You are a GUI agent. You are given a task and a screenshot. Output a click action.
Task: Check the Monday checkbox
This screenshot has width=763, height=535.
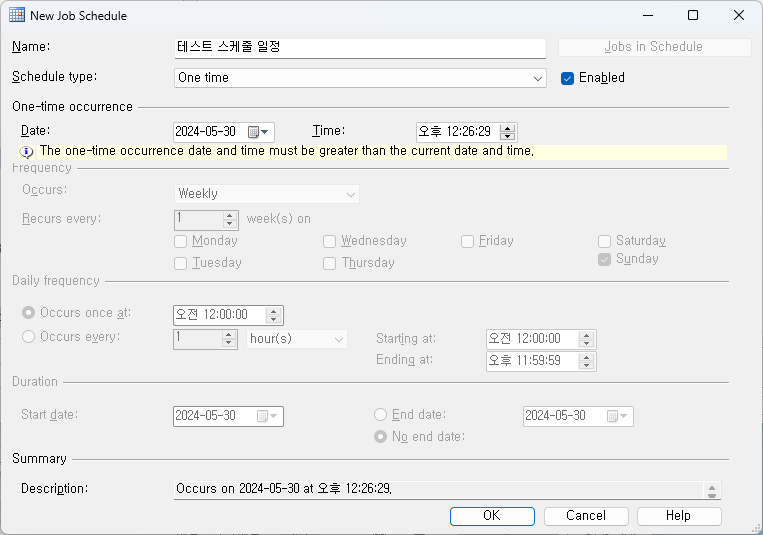(181, 241)
